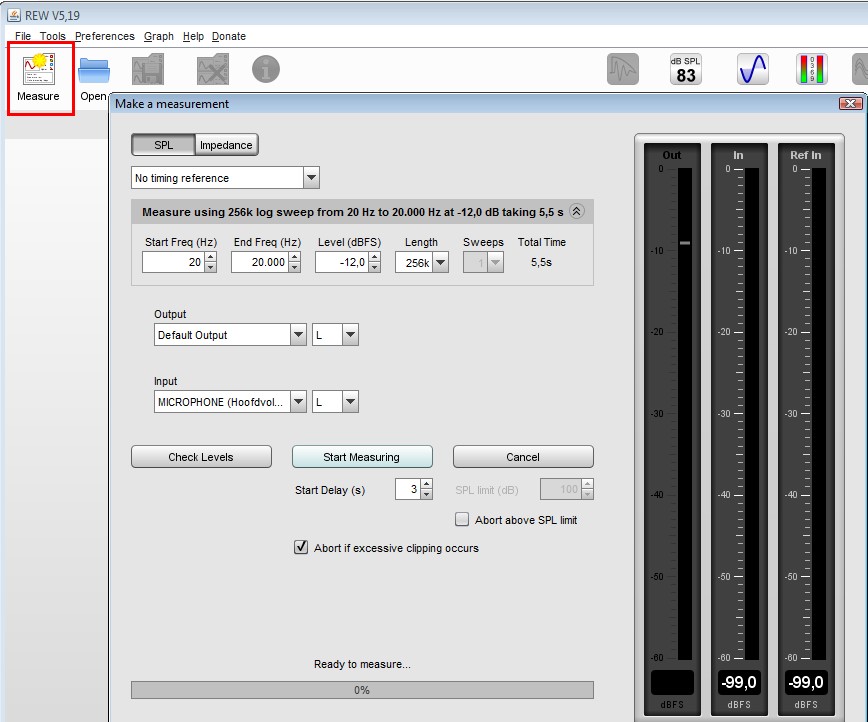The image size is (868, 722).
Task: Open the Graph menu
Action: point(158,36)
